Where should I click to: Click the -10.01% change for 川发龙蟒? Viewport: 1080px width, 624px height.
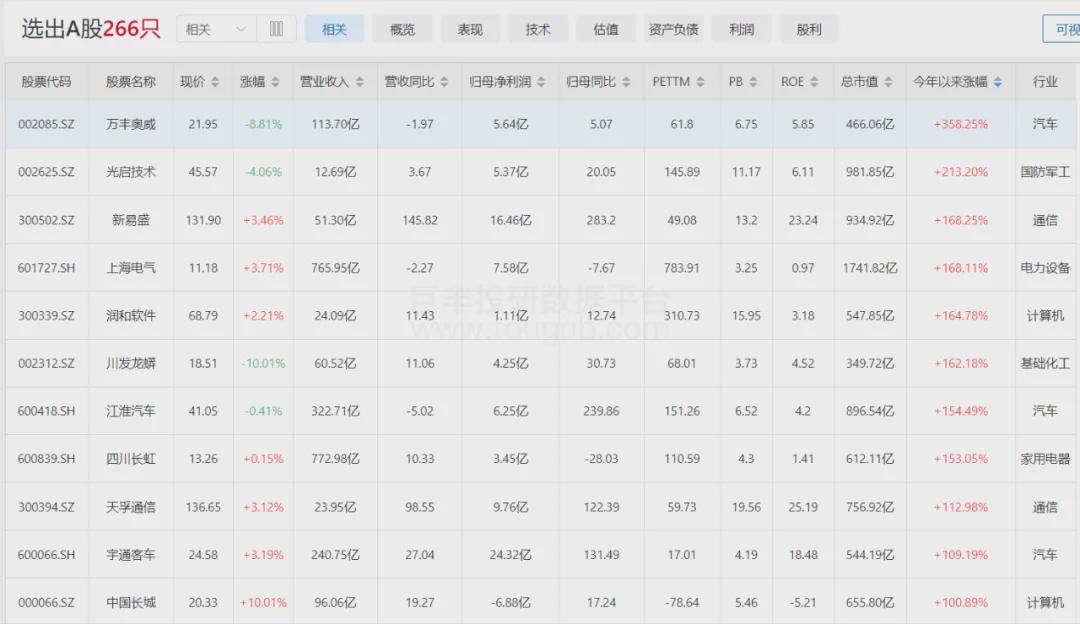(x=263, y=363)
